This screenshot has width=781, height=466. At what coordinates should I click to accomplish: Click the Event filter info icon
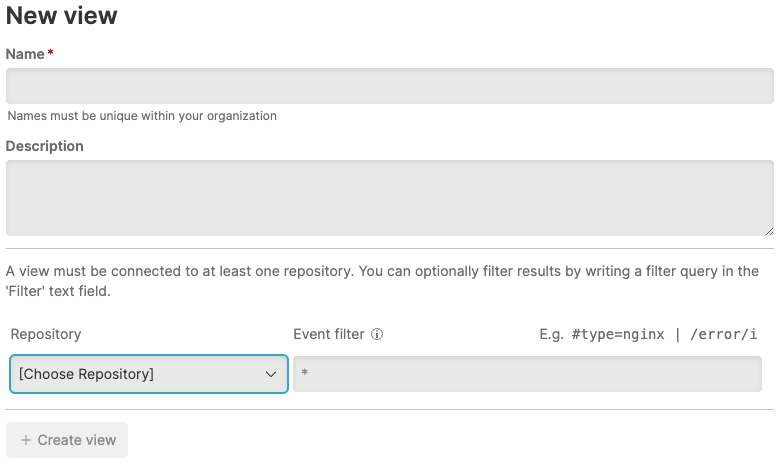(x=378, y=335)
